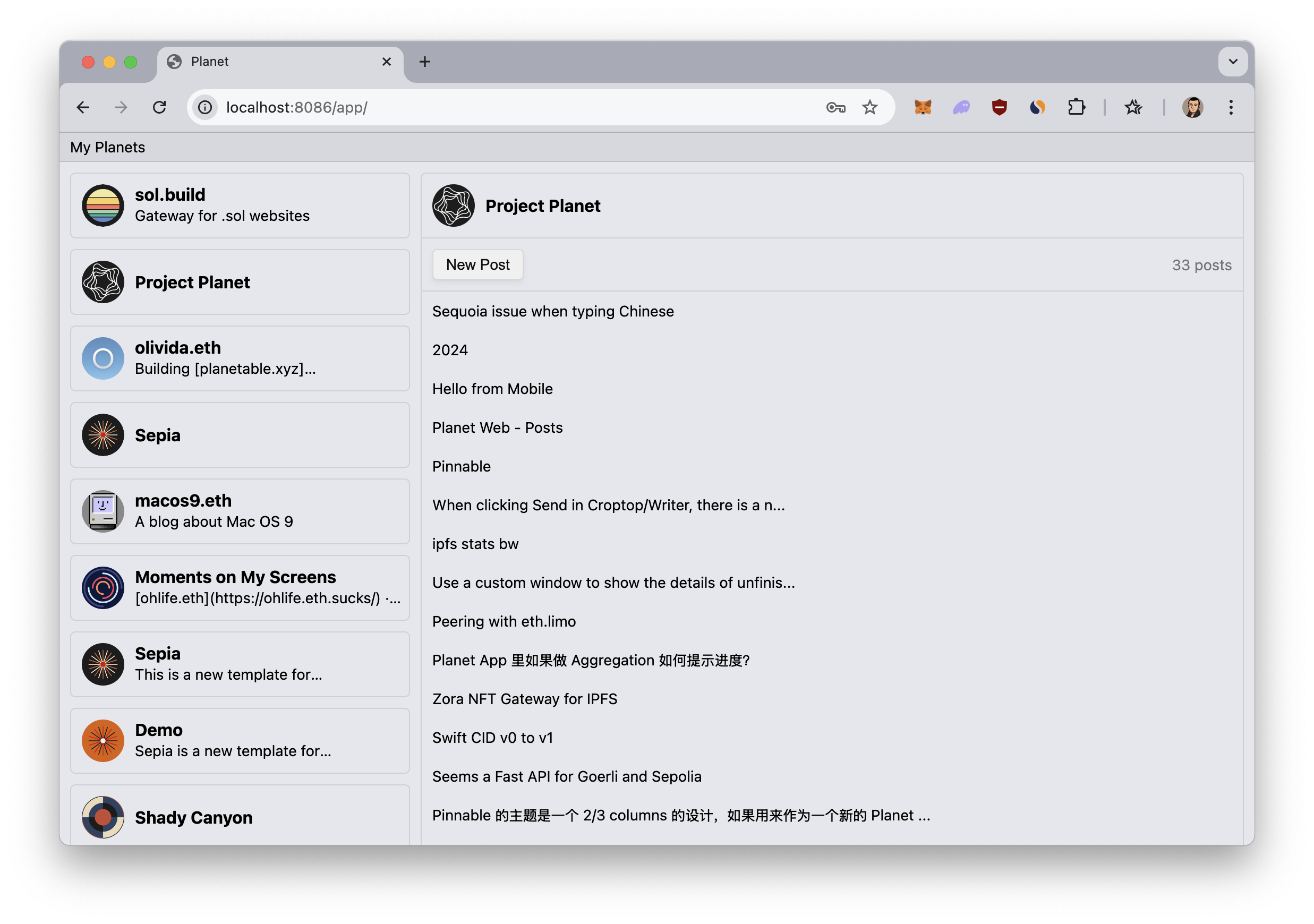1314x924 pixels.
Task: Click the password key icon in address bar
Action: (x=835, y=107)
